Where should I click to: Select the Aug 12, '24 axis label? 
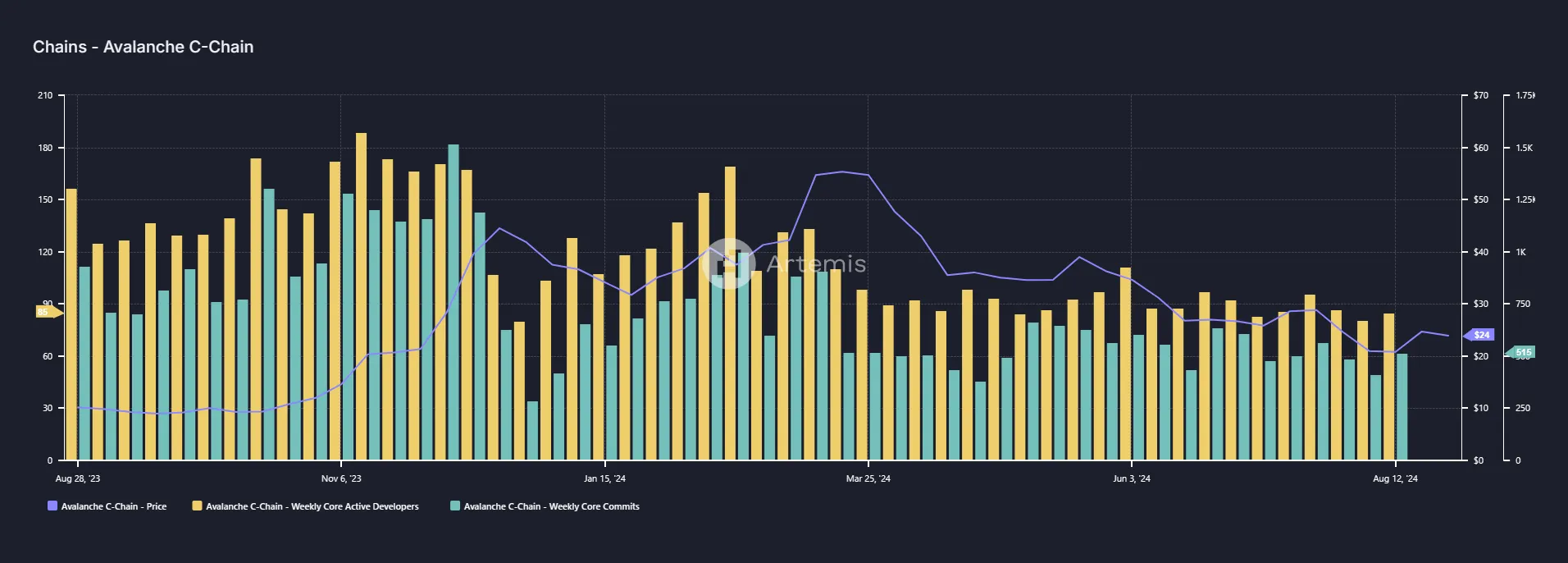pos(1395,478)
